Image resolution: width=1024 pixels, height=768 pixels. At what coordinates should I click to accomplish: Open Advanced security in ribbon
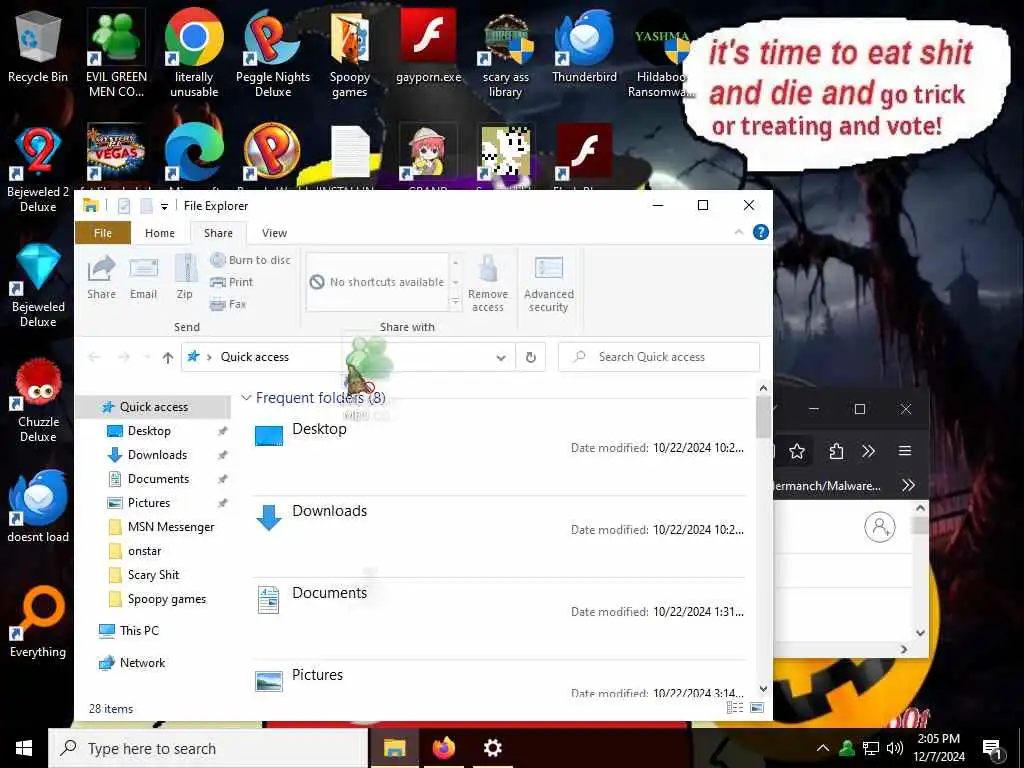point(549,283)
